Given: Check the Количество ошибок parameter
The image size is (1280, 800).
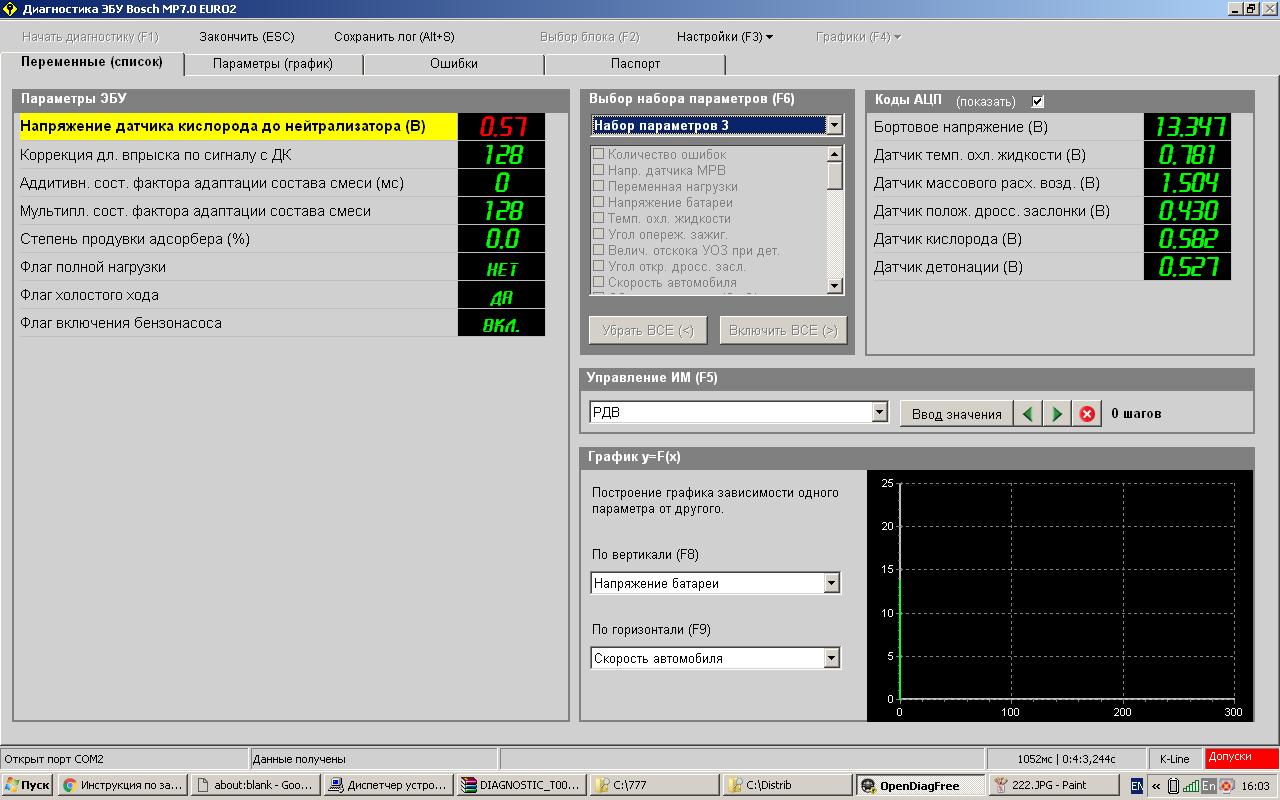Looking at the screenshot, I should pyautogui.click(x=598, y=154).
